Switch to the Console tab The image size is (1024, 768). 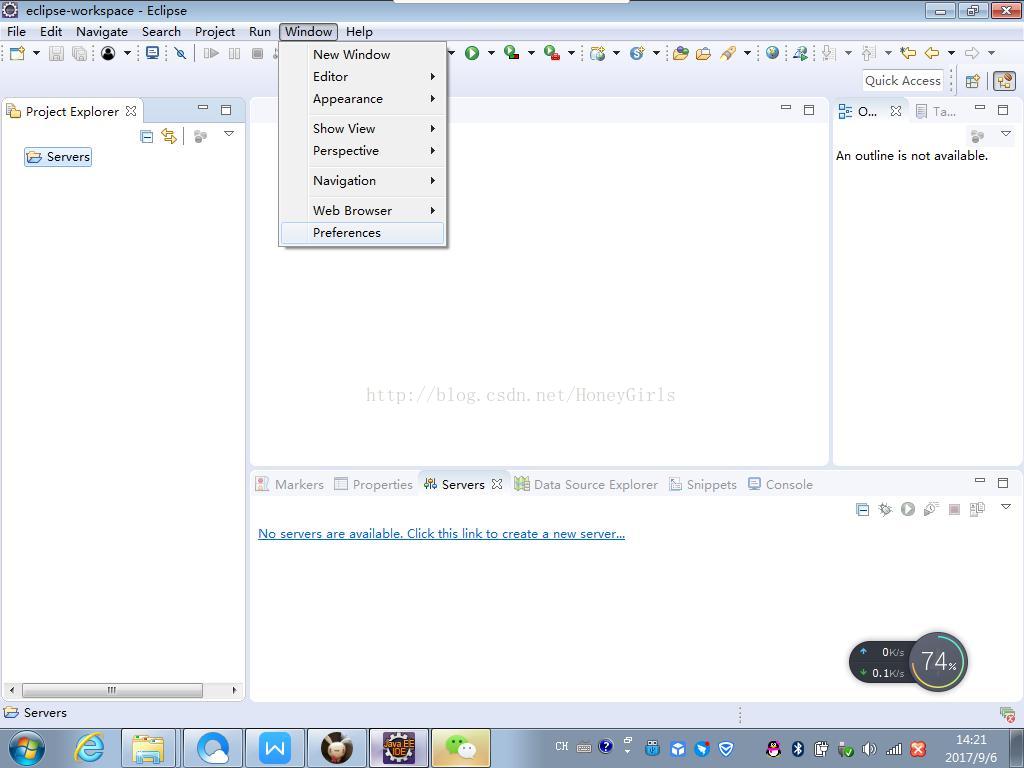(780, 485)
